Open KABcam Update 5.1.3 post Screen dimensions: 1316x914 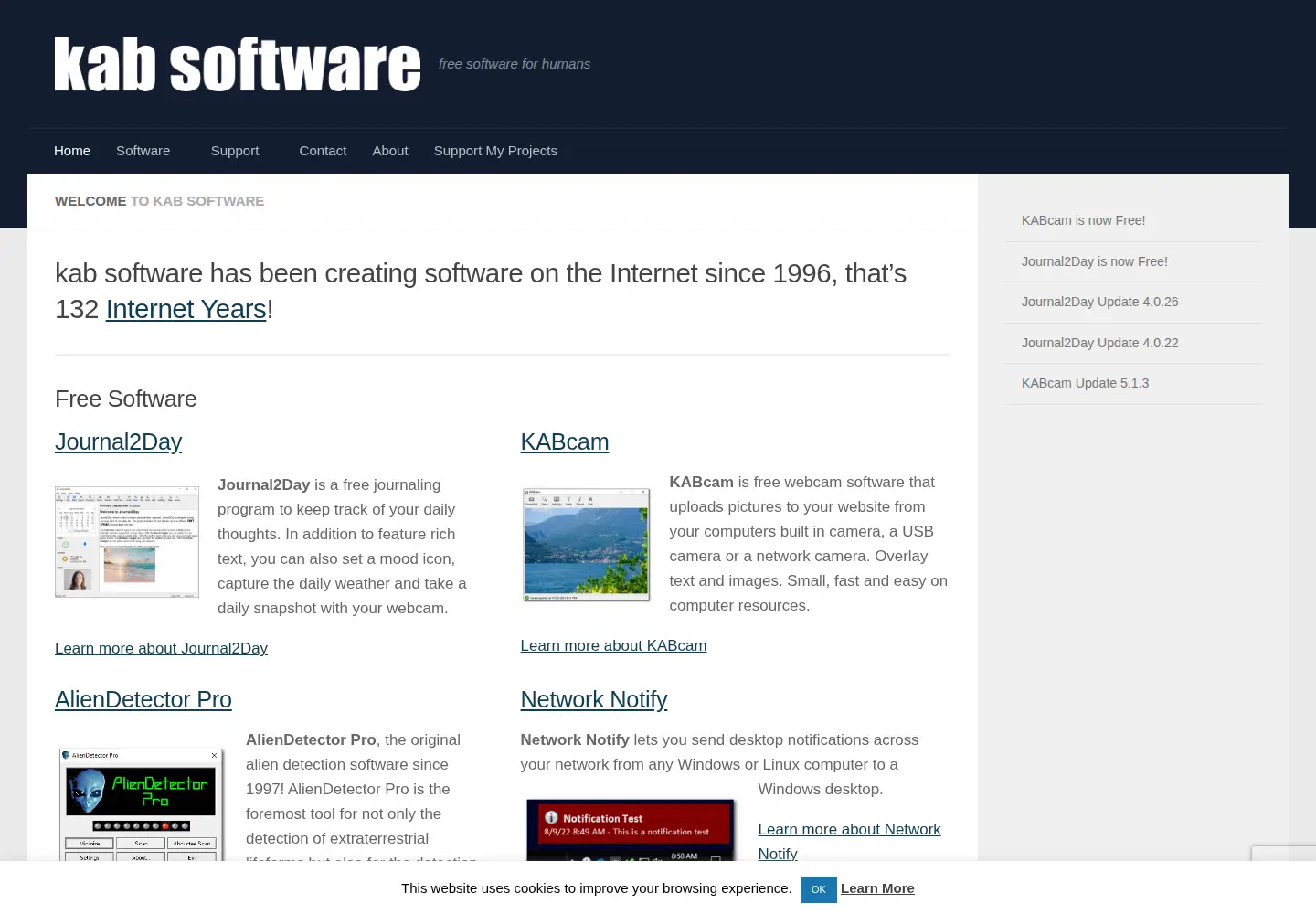click(1085, 383)
